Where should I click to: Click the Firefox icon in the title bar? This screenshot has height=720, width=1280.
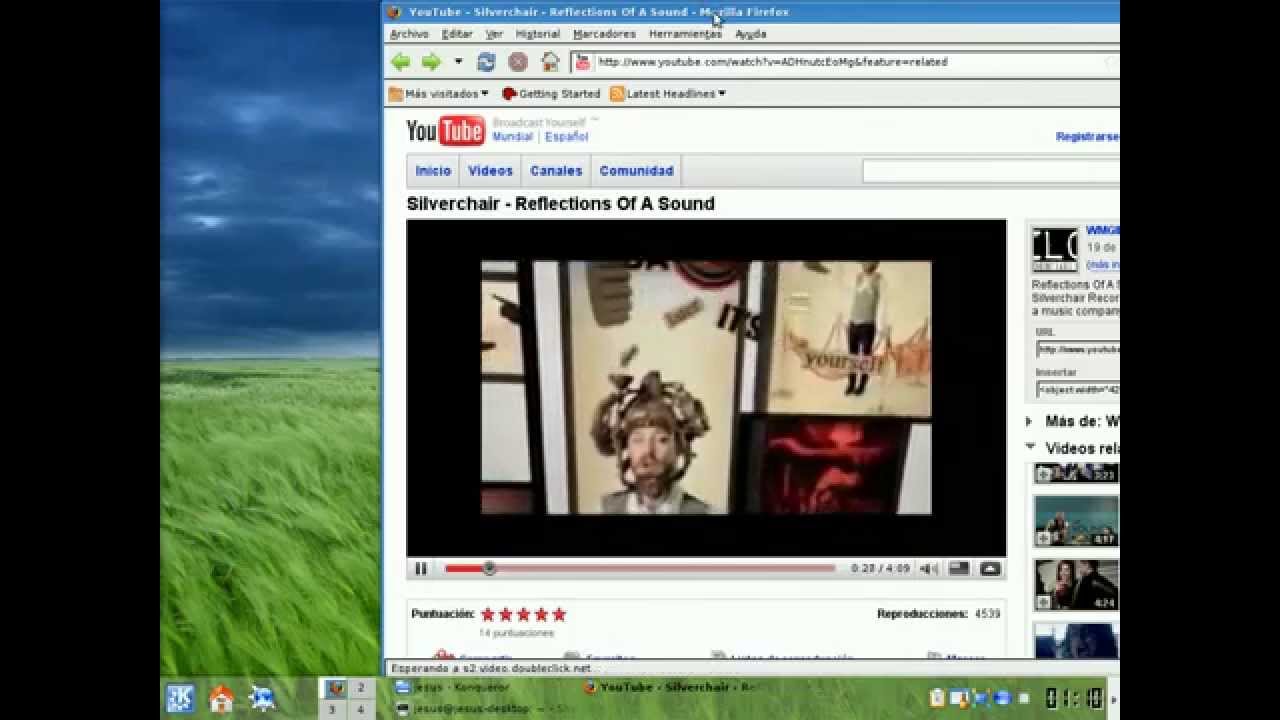click(393, 12)
